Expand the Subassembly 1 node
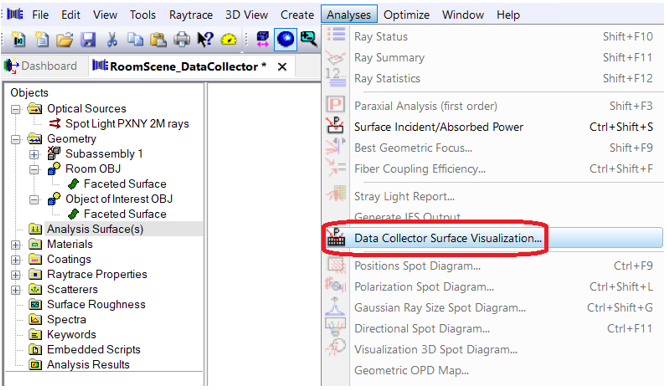This screenshot has width=667, height=390. (x=34, y=154)
